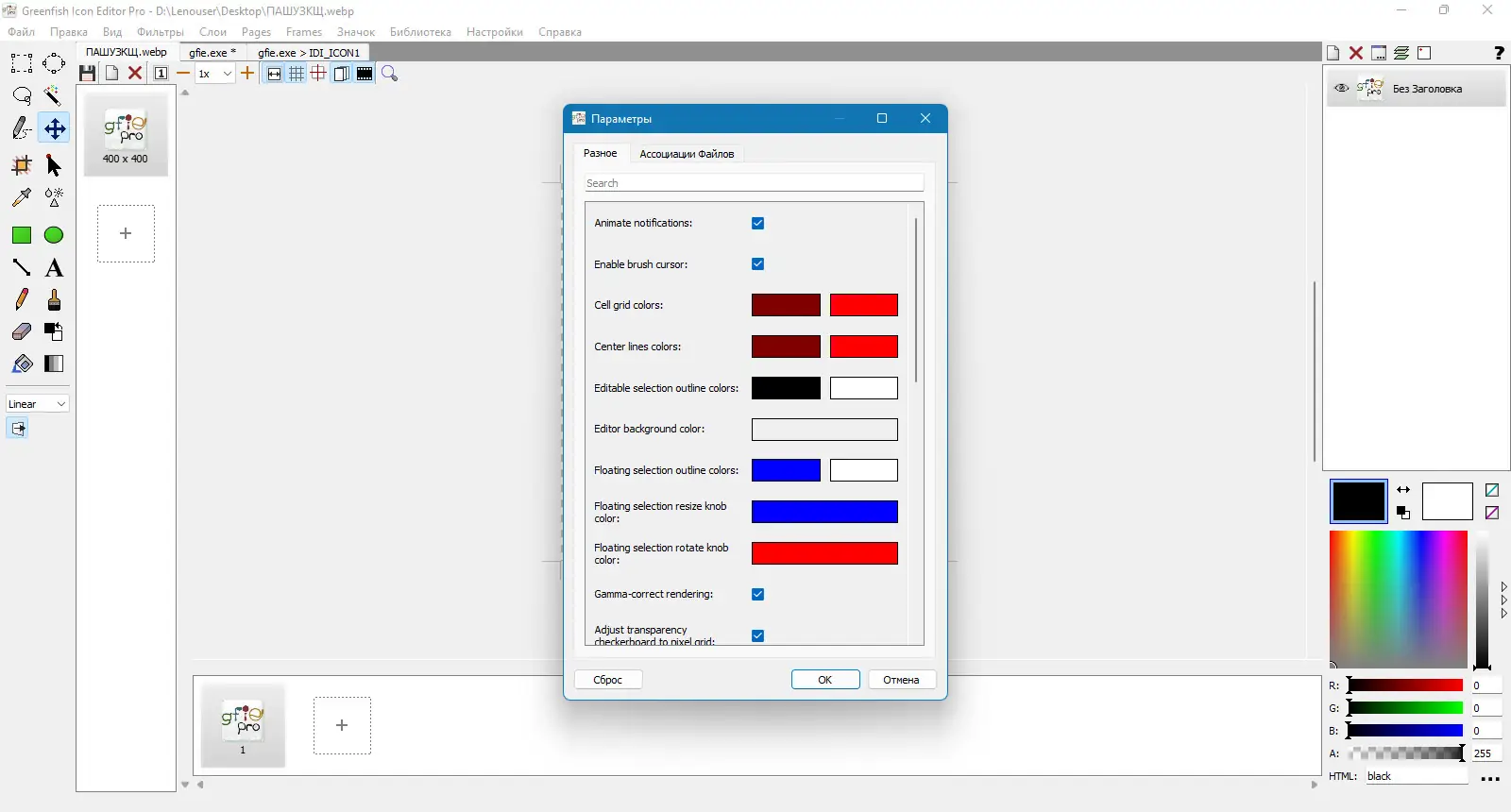Image resolution: width=1511 pixels, height=812 pixels.
Task: Select the hot spot pointer tool
Action: (x=54, y=166)
